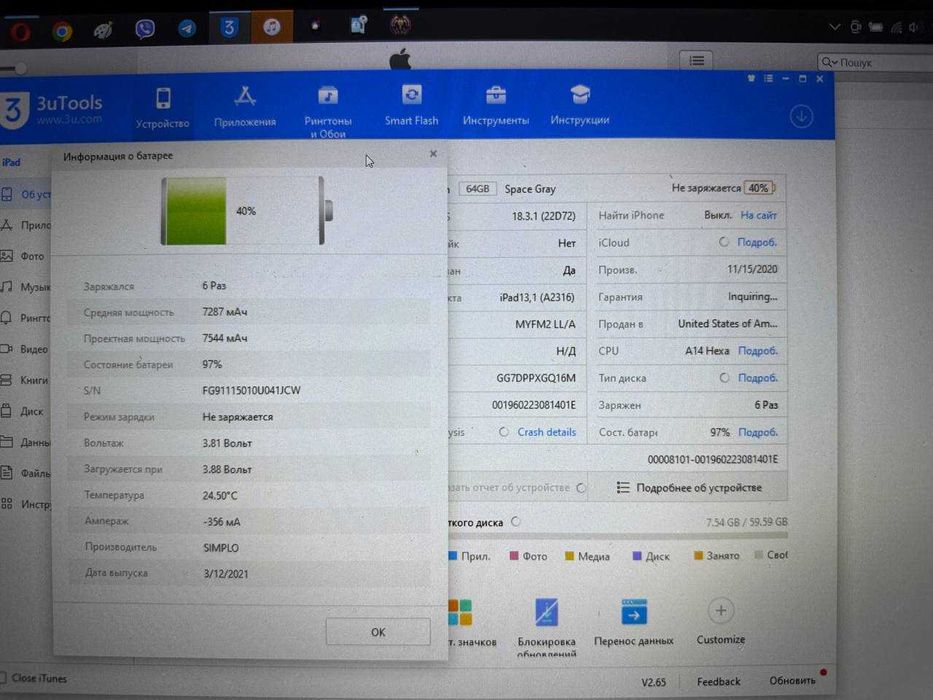Screen dimensions: 933x700
Task: Click the 40% battery indicator at top right
Action: tap(759, 188)
